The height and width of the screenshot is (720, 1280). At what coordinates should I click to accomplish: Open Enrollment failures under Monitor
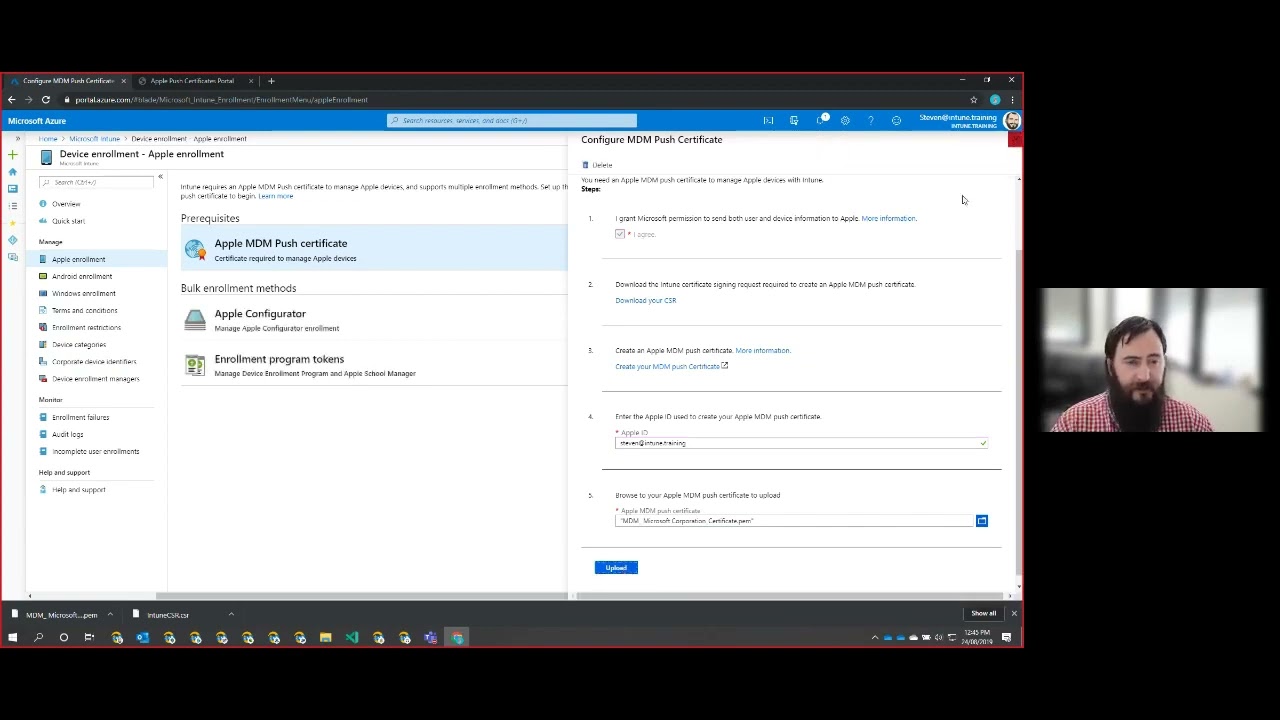tap(80, 417)
